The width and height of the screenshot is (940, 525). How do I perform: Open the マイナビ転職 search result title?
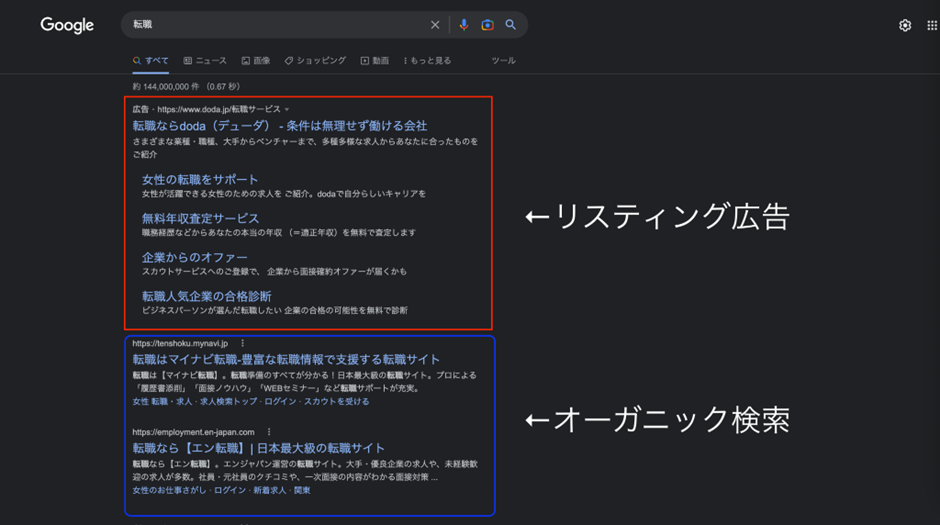[286, 360]
